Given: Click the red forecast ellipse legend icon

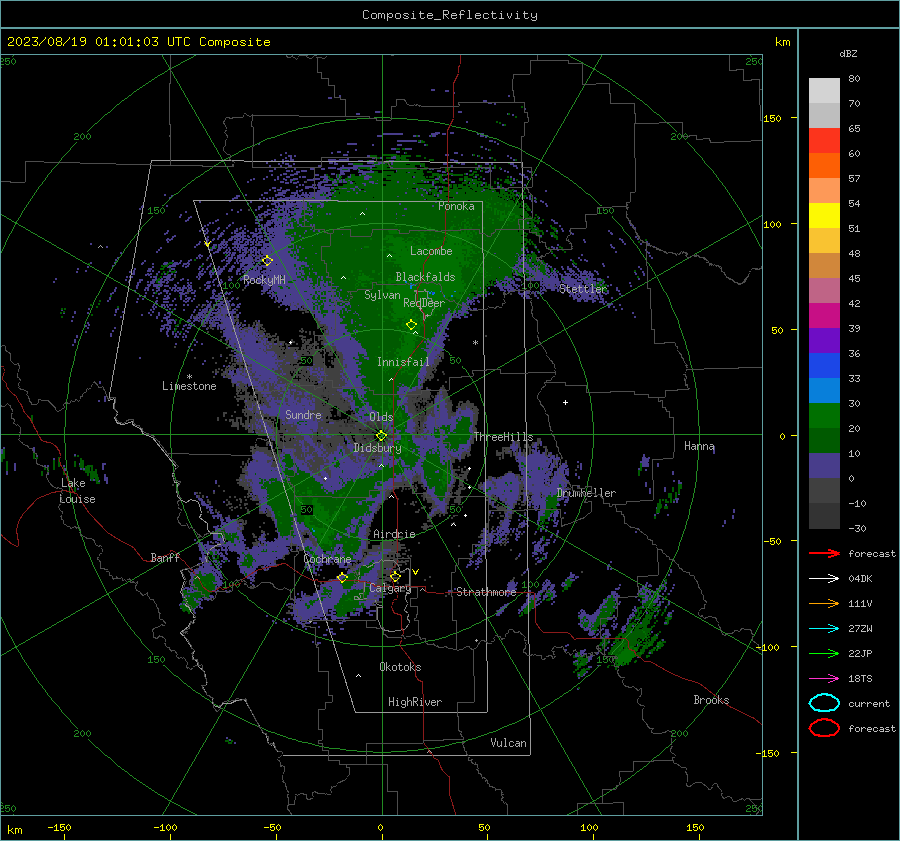Looking at the screenshot, I should [824, 728].
